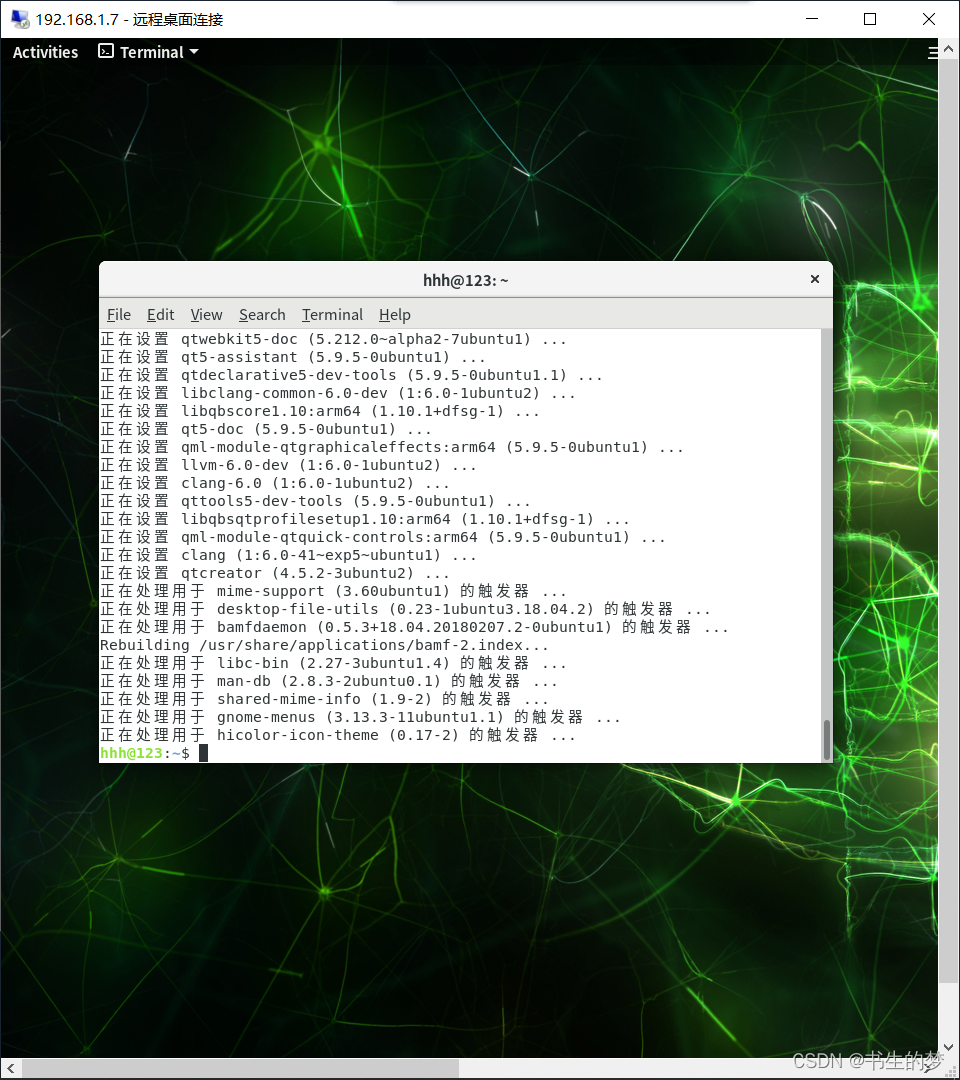Open the View menu in terminal
Viewport: 960px width, 1080px height.
pyautogui.click(x=206, y=315)
